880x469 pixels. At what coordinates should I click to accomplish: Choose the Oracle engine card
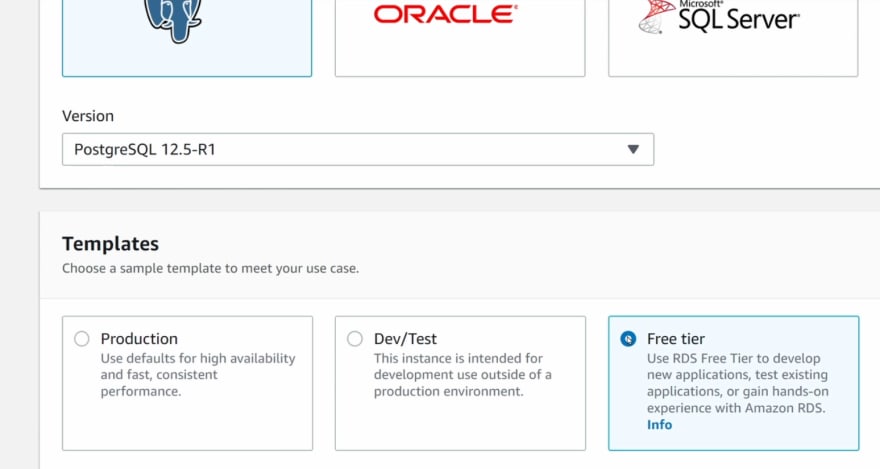pos(460,37)
